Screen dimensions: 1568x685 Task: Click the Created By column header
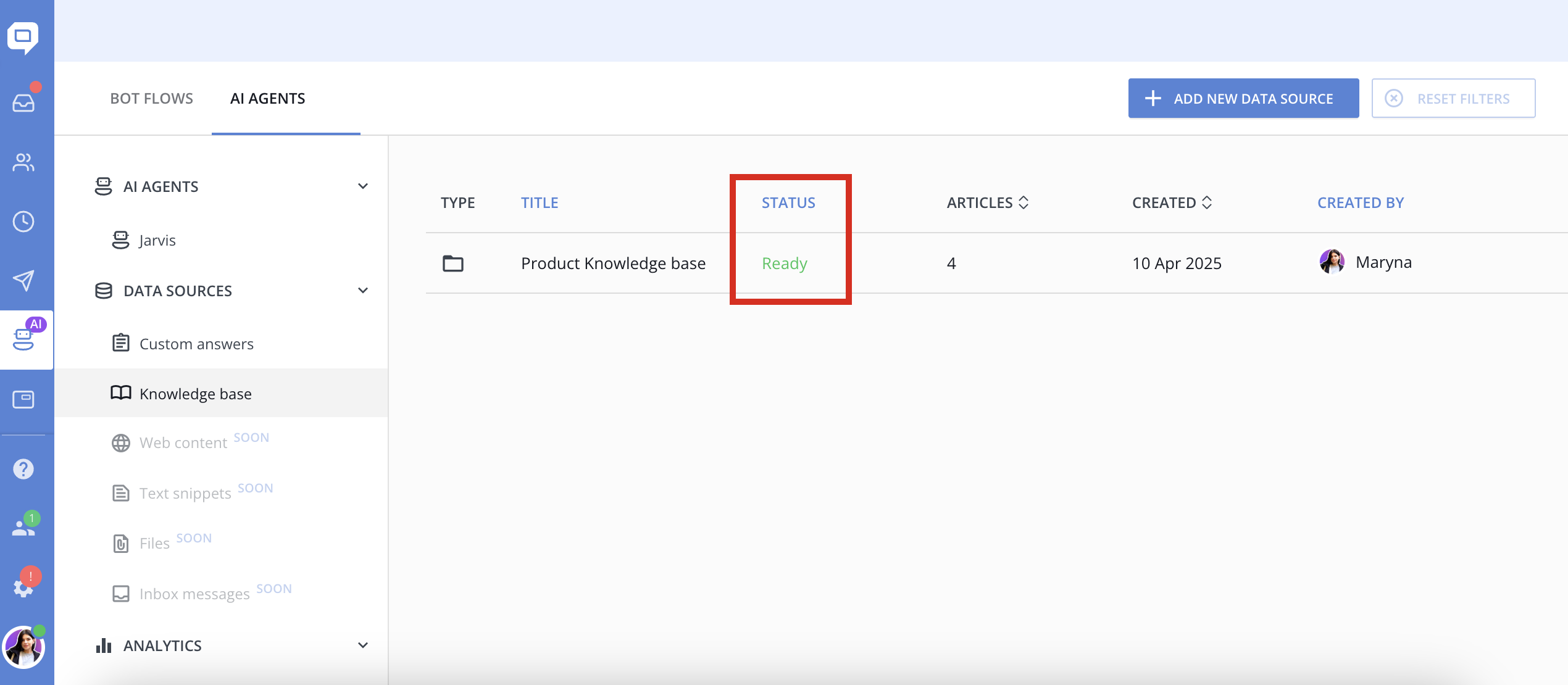point(1361,202)
